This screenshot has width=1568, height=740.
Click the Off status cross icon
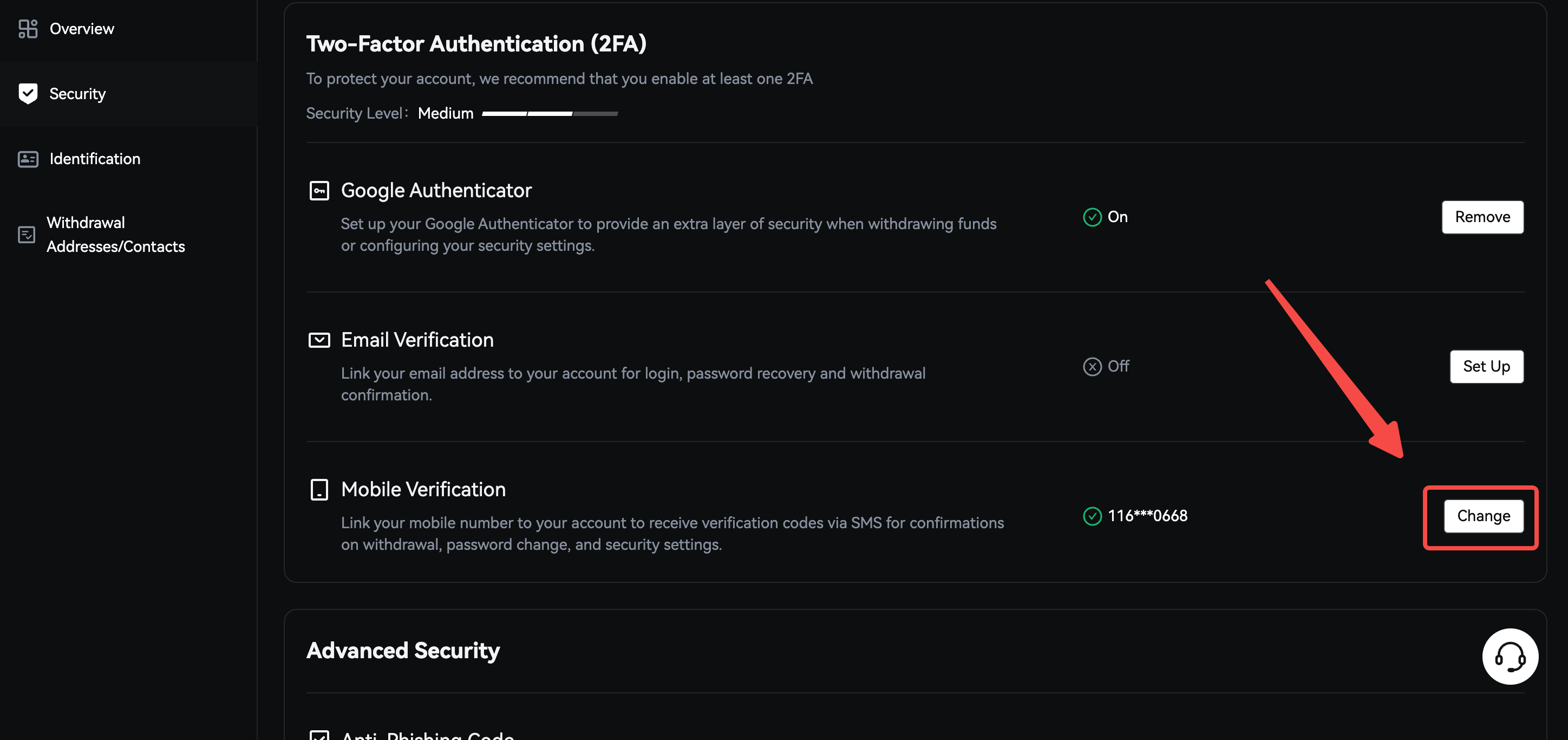1092,367
